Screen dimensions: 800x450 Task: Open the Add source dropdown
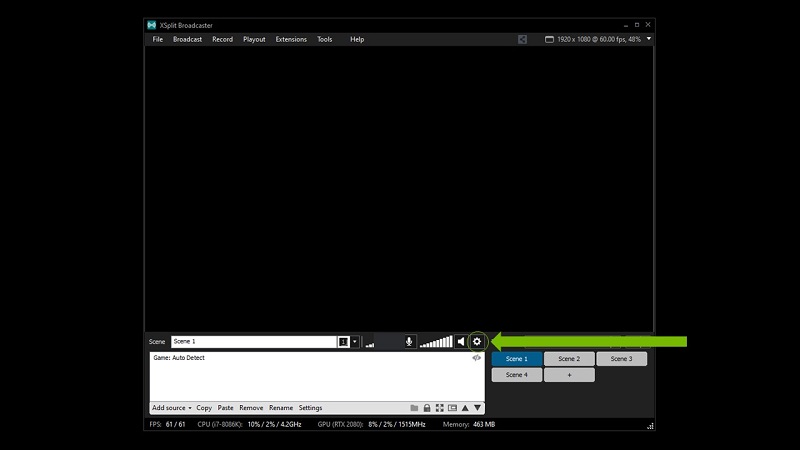point(172,408)
